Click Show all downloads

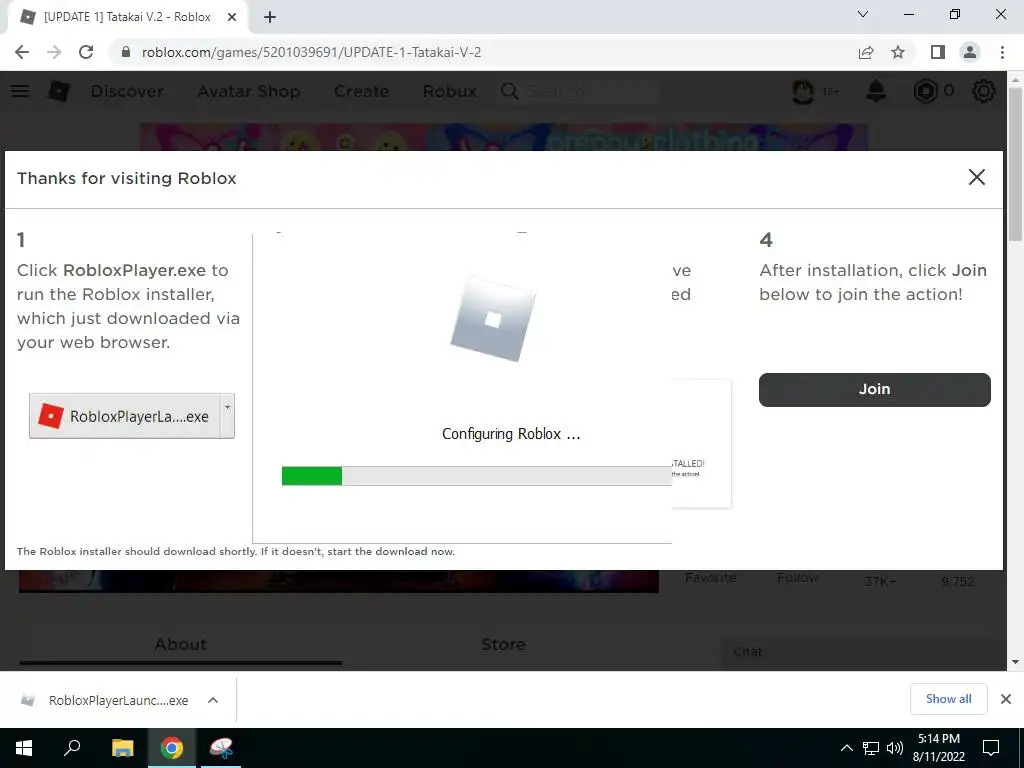pyautogui.click(x=948, y=699)
